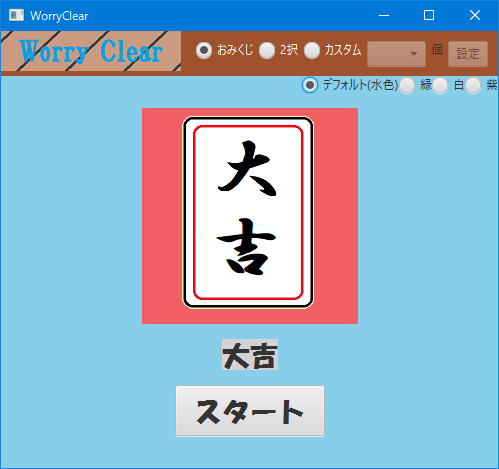Click the 大吉 fortune card image
The image size is (499, 469).
tap(248, 212)
